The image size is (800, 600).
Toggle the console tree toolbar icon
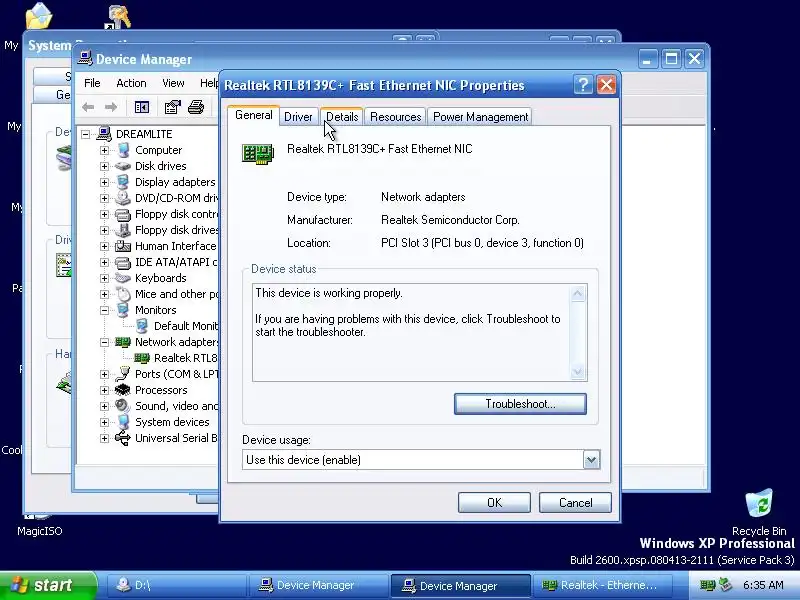(142, 107)
